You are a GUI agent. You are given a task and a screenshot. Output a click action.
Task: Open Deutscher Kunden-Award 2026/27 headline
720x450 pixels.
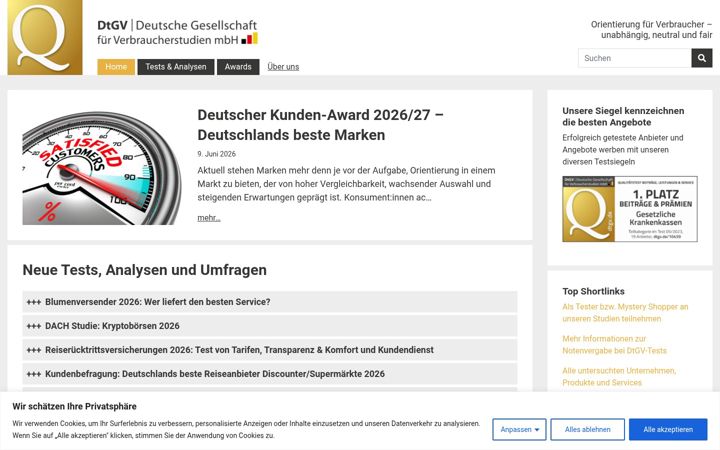click(321, 124)
